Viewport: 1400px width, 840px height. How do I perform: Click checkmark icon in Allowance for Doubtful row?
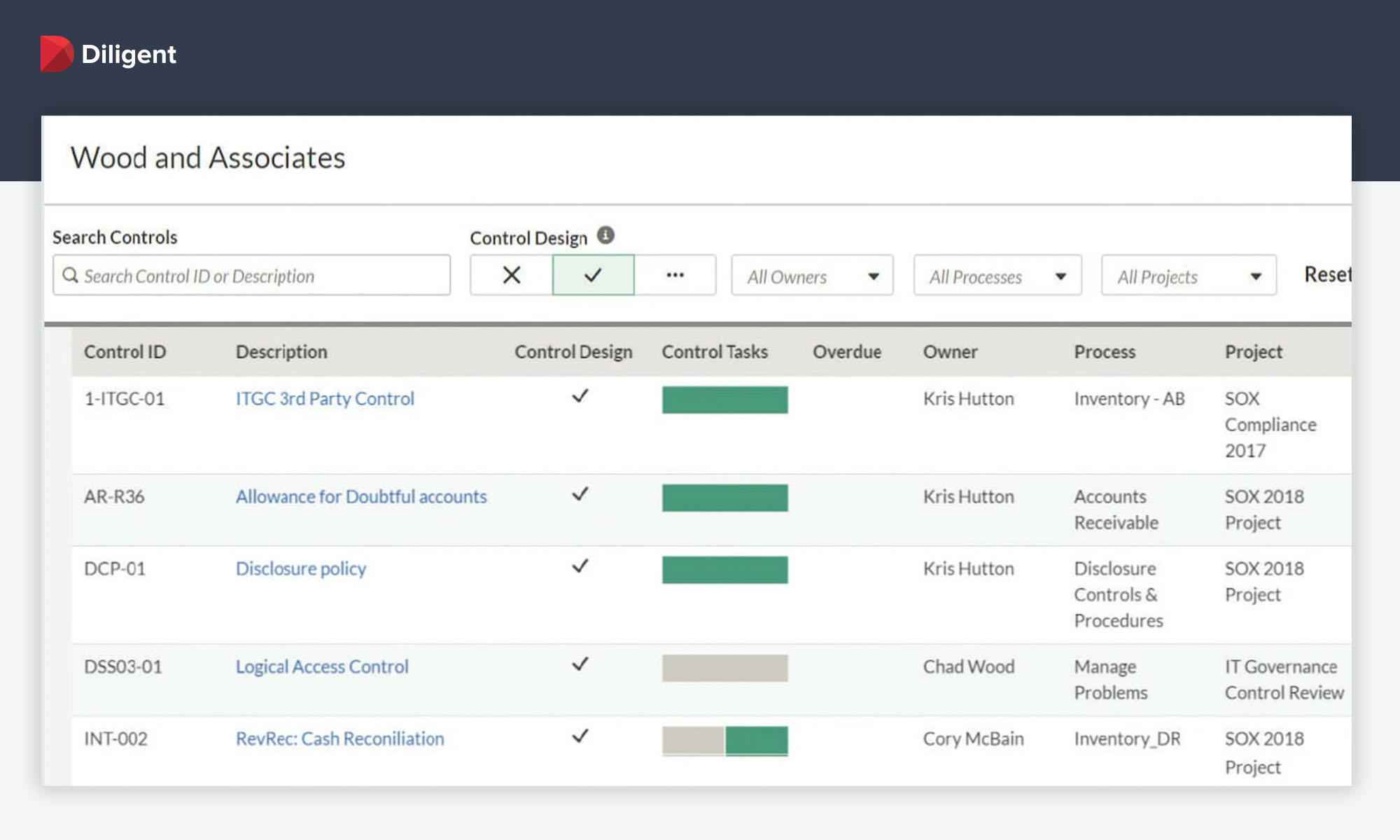(x=580, y=494)
